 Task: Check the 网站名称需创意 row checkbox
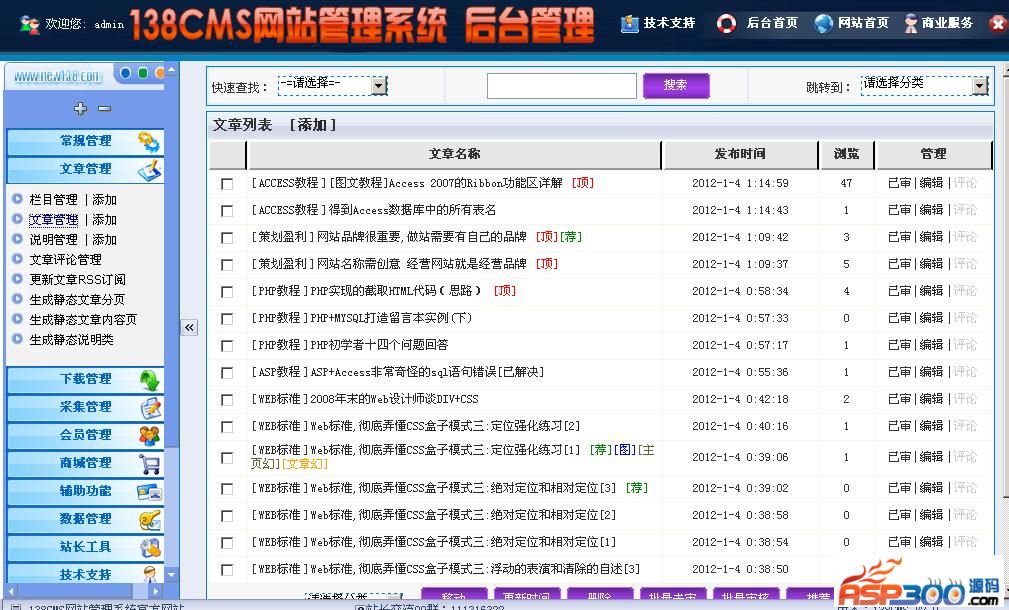(227, 265)
